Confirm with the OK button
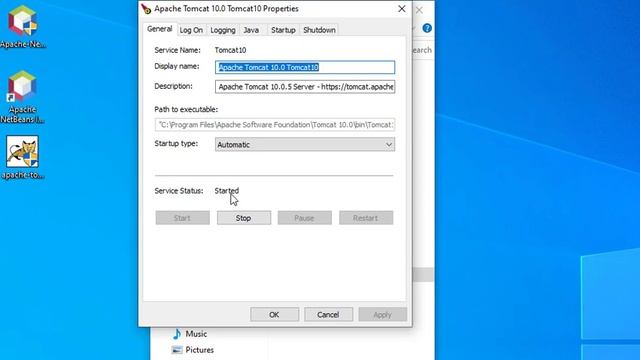Image resolution: width=640 pixels, height=360 pixels. pyautogui.click(x=274, y=315)
